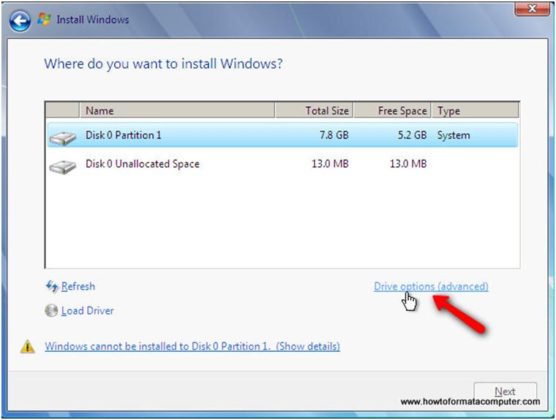Click the Windows flag logo icon
This screenshot has width=556, height=420.
[44, 19]
